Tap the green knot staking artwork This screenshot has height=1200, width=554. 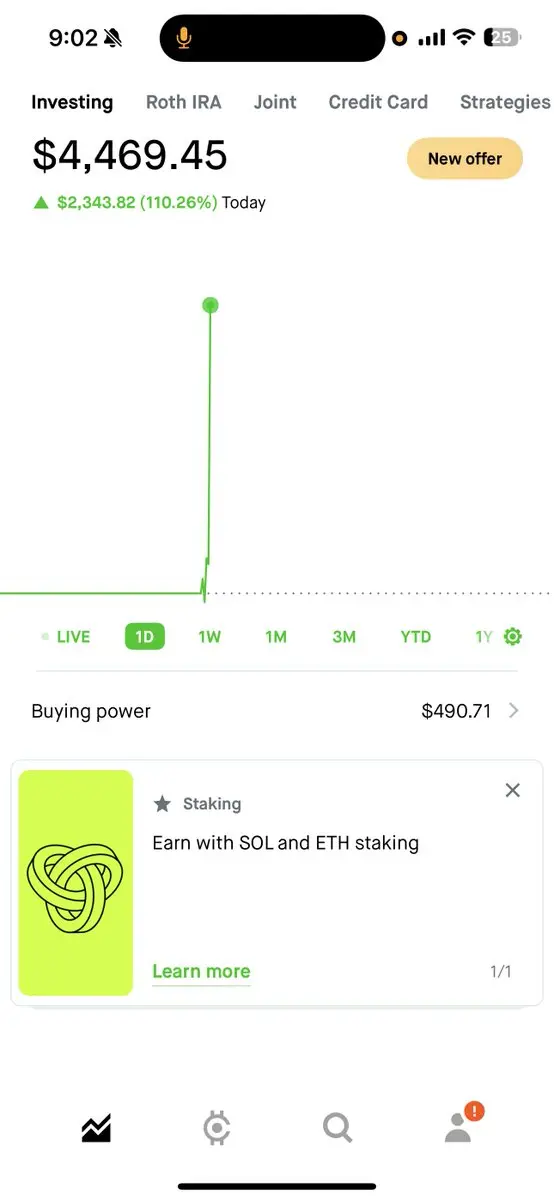76,883
